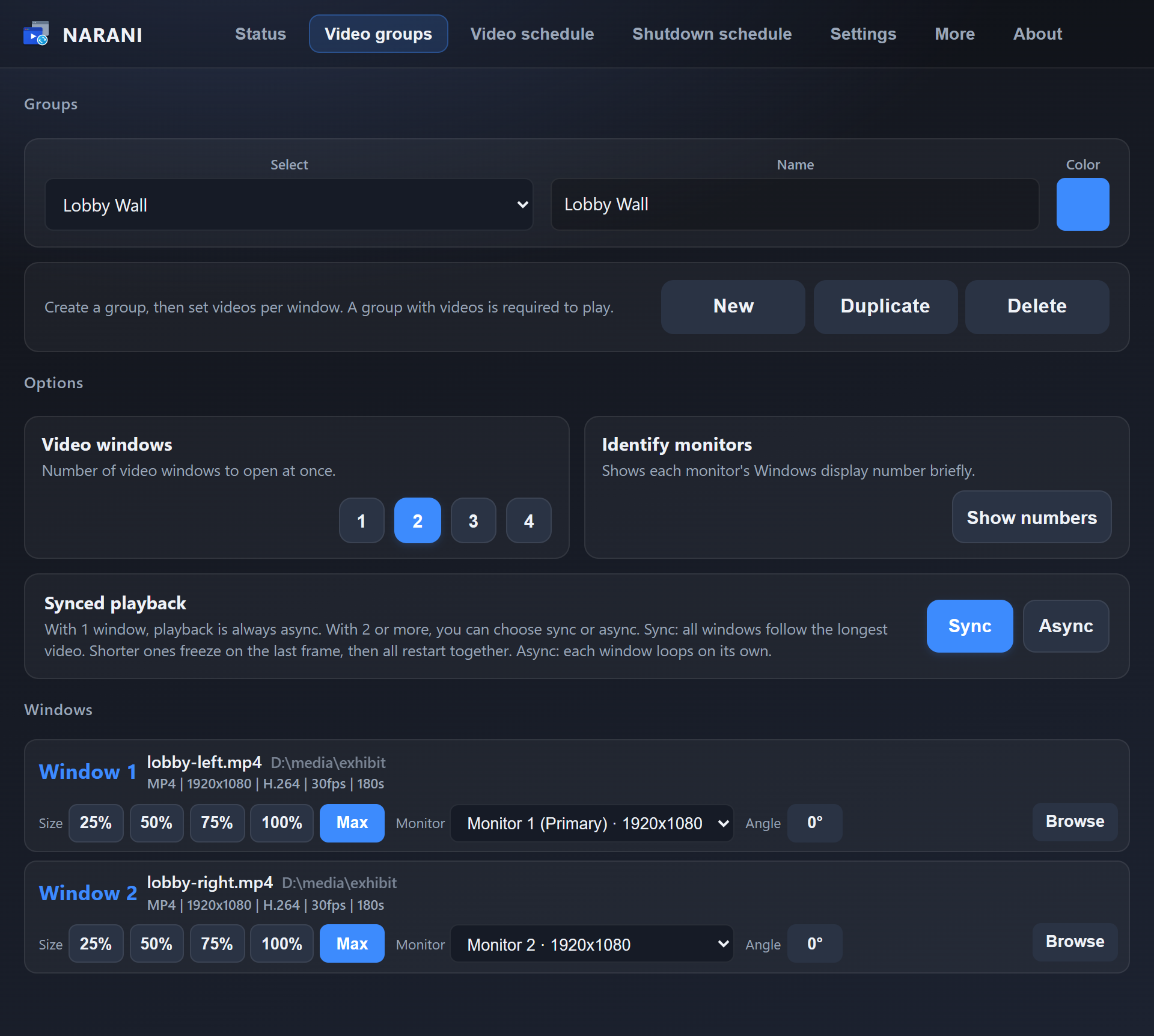1154x1036 pixels.
Task: Go to the Settings tab
Action: pos(863,34)
